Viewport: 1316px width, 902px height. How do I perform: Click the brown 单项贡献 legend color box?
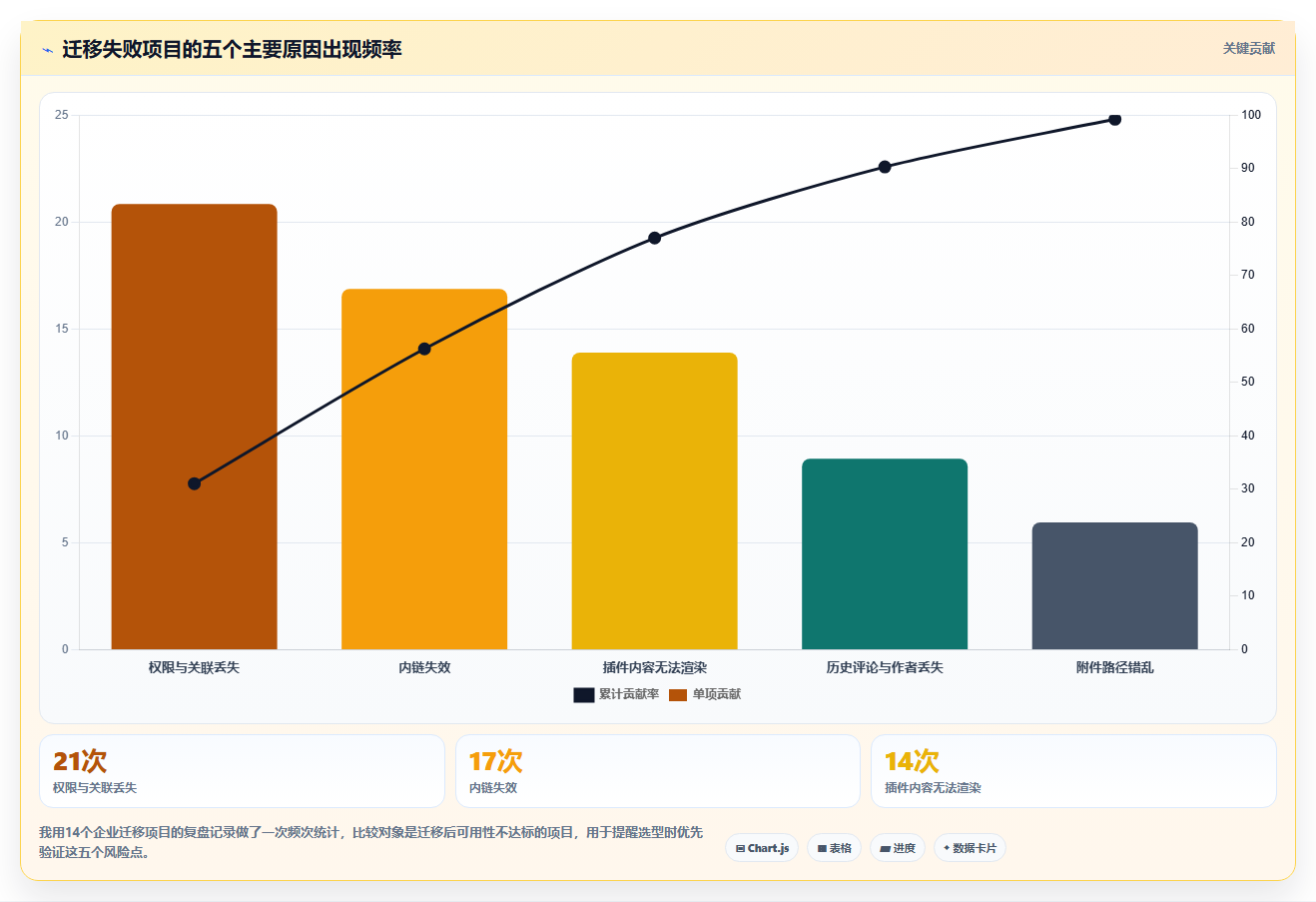678,695
